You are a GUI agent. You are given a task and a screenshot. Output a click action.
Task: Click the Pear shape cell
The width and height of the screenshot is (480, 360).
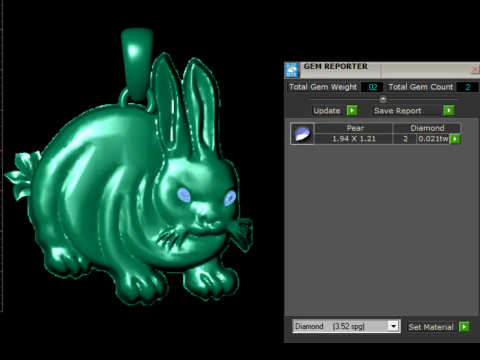point(354,128)
